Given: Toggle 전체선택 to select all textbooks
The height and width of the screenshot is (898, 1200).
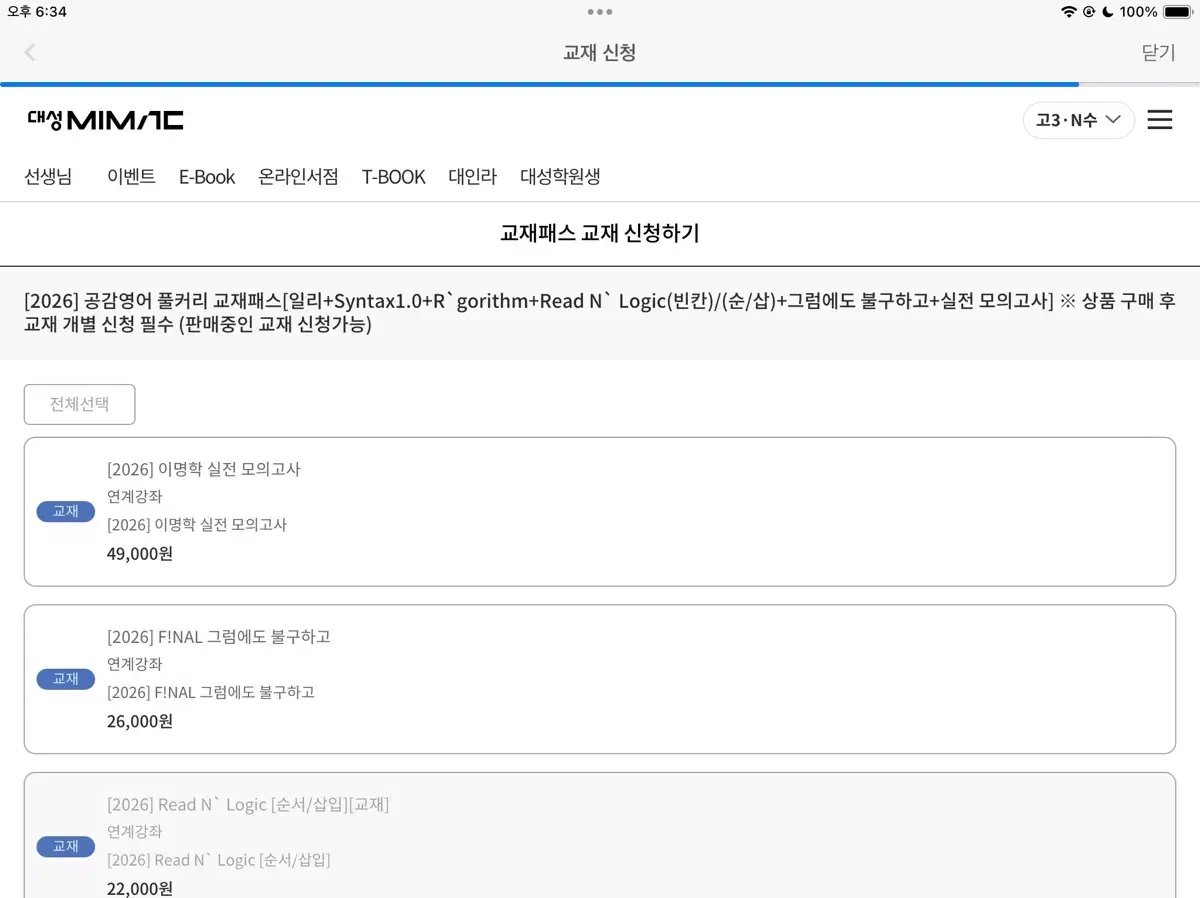Looking at the screenshot, I should [79, 404].
